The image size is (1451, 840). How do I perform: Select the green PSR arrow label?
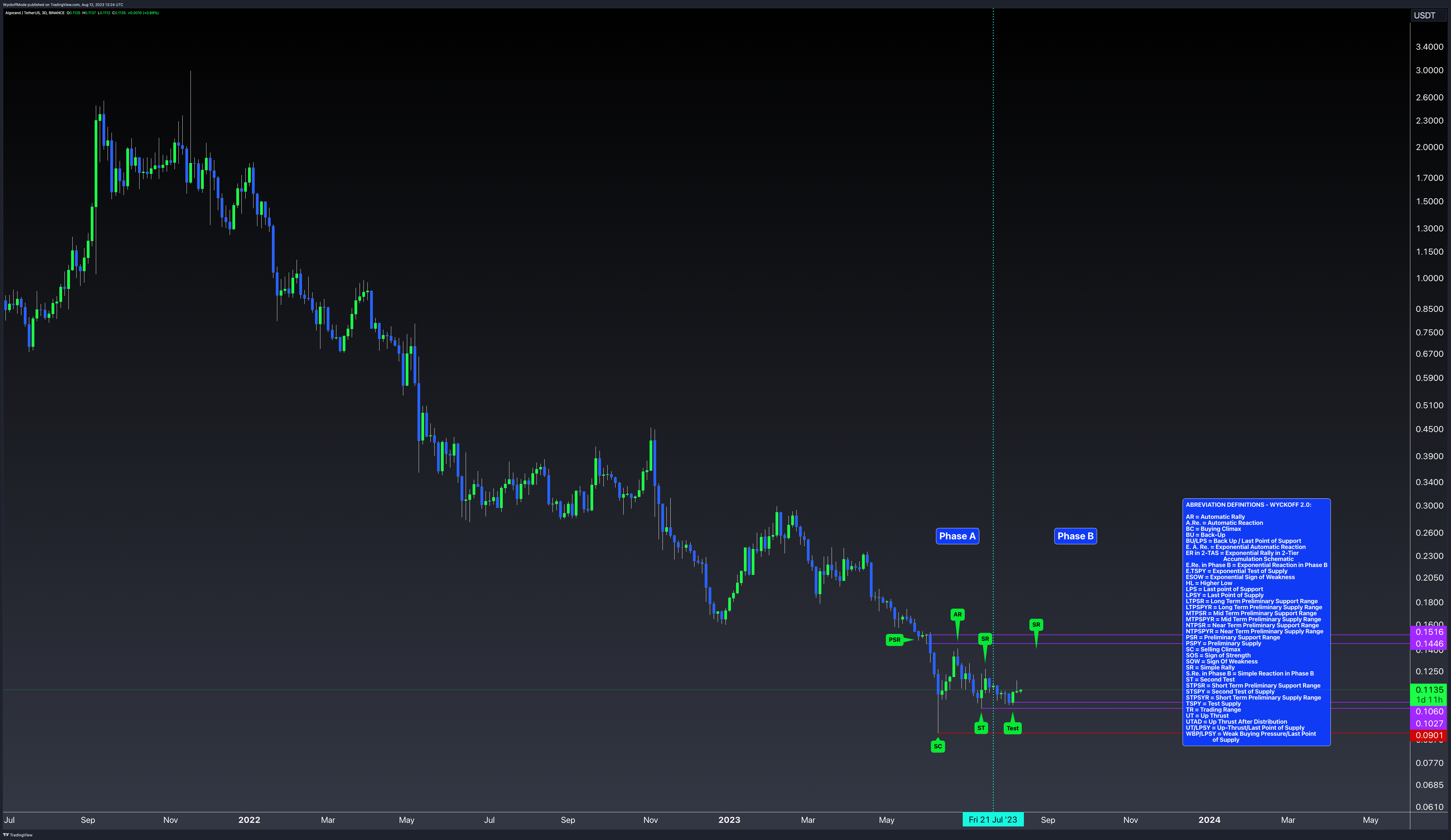tap(894, 640)
